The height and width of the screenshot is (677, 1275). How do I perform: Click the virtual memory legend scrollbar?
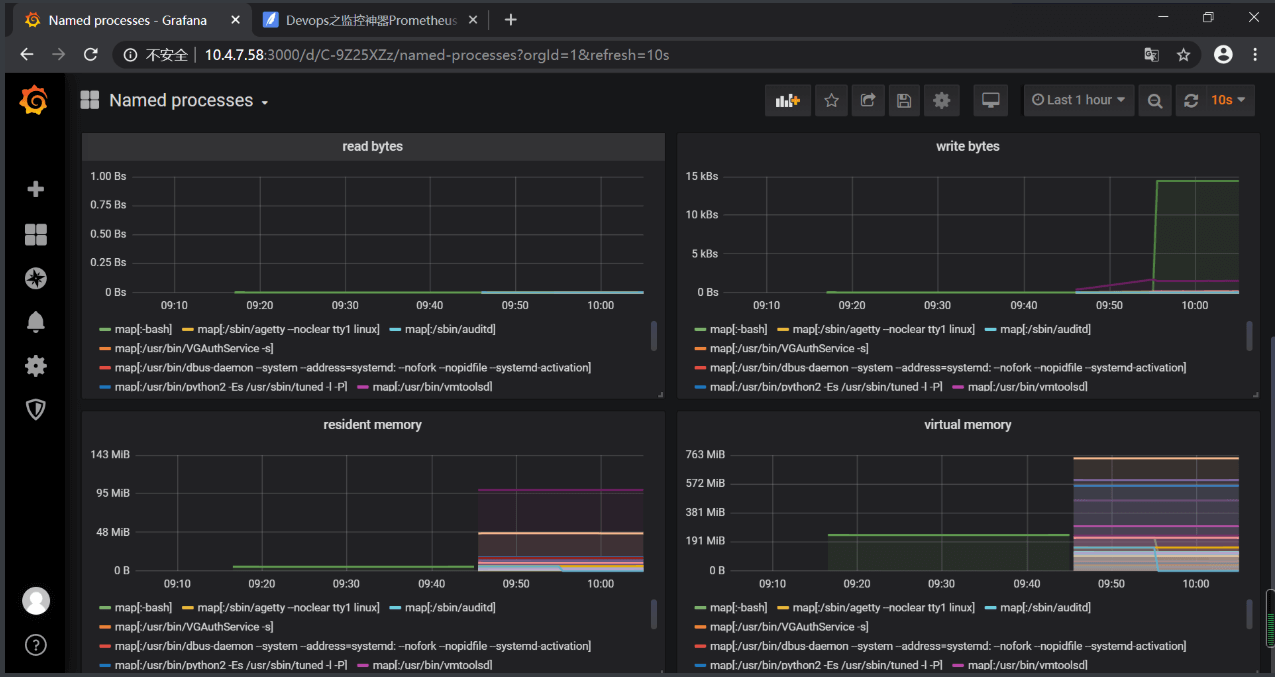coord(1249,613)
